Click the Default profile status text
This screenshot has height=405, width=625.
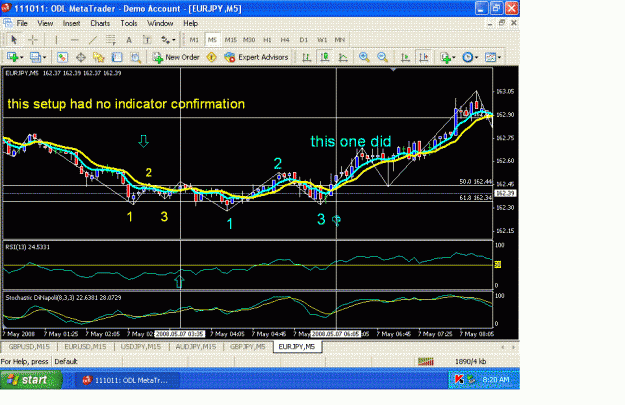click(x=66, y=362)
